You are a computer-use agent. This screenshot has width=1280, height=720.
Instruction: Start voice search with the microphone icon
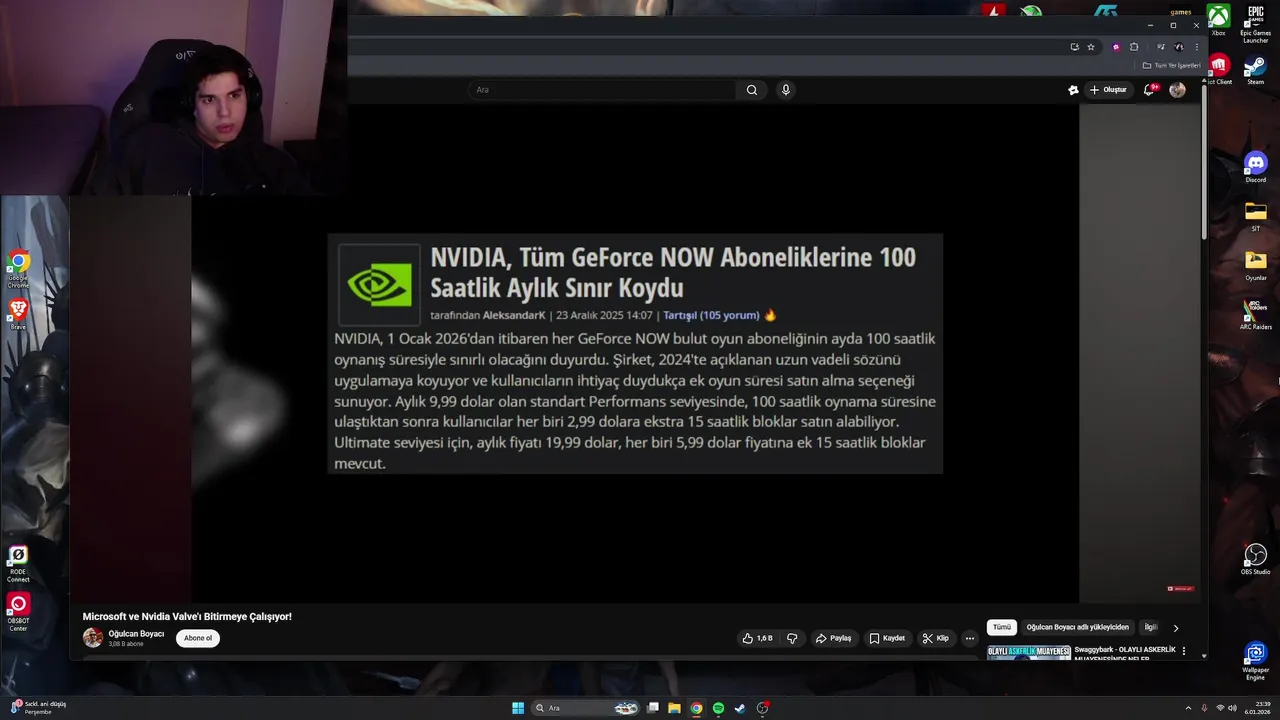786,90
